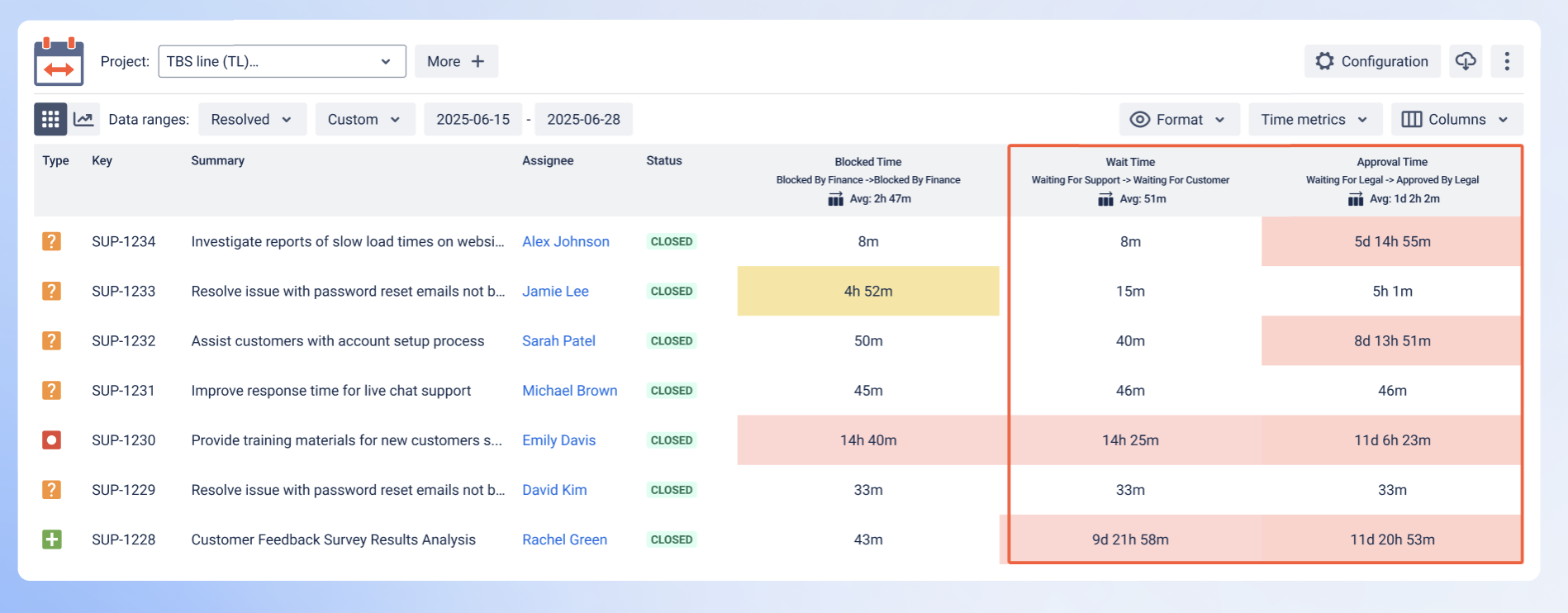Click the issue type icon for SUP-1231
The width and height of the screenshot is (1568, 613).
[51, 390]
